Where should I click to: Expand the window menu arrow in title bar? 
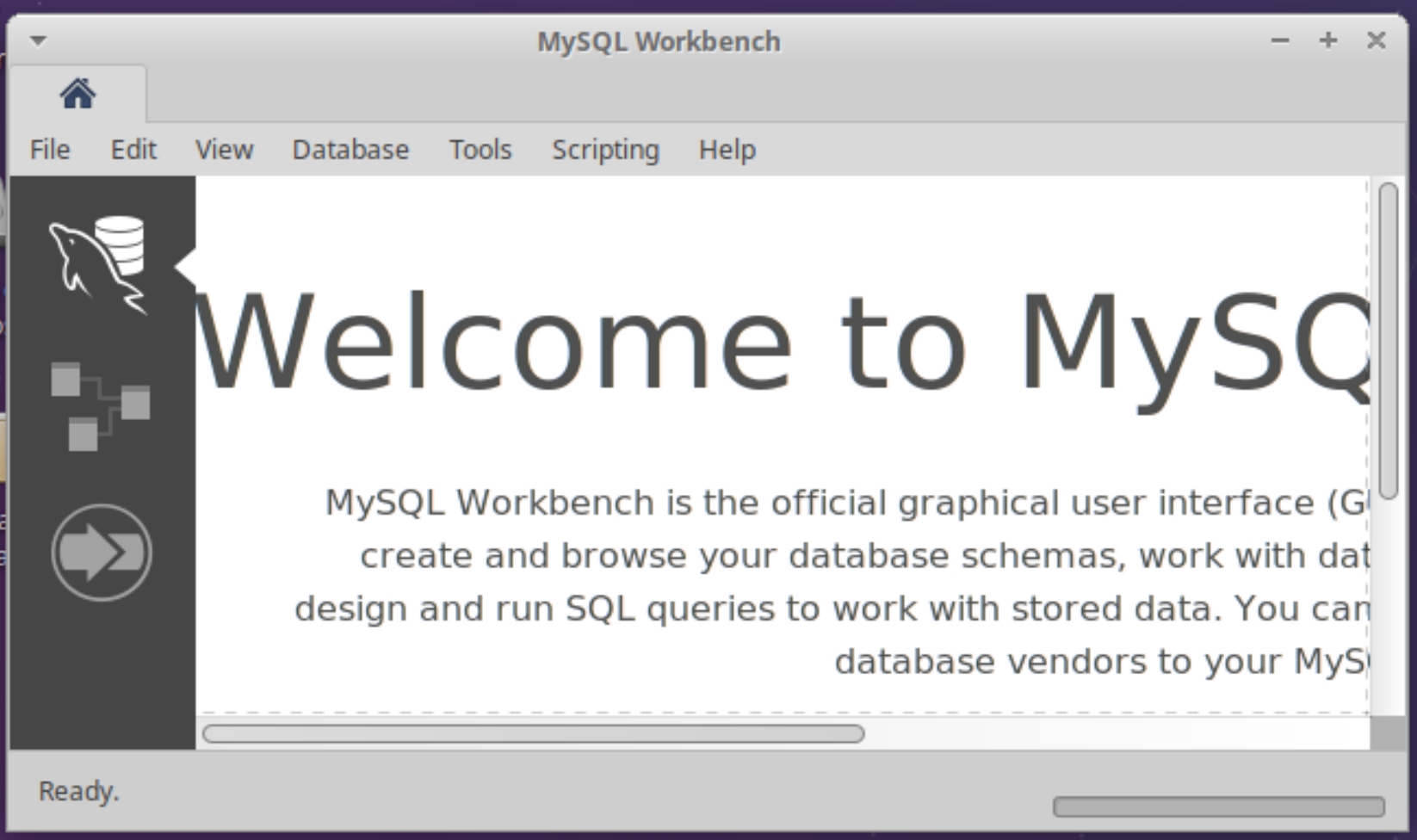click(x=38, y=40)
